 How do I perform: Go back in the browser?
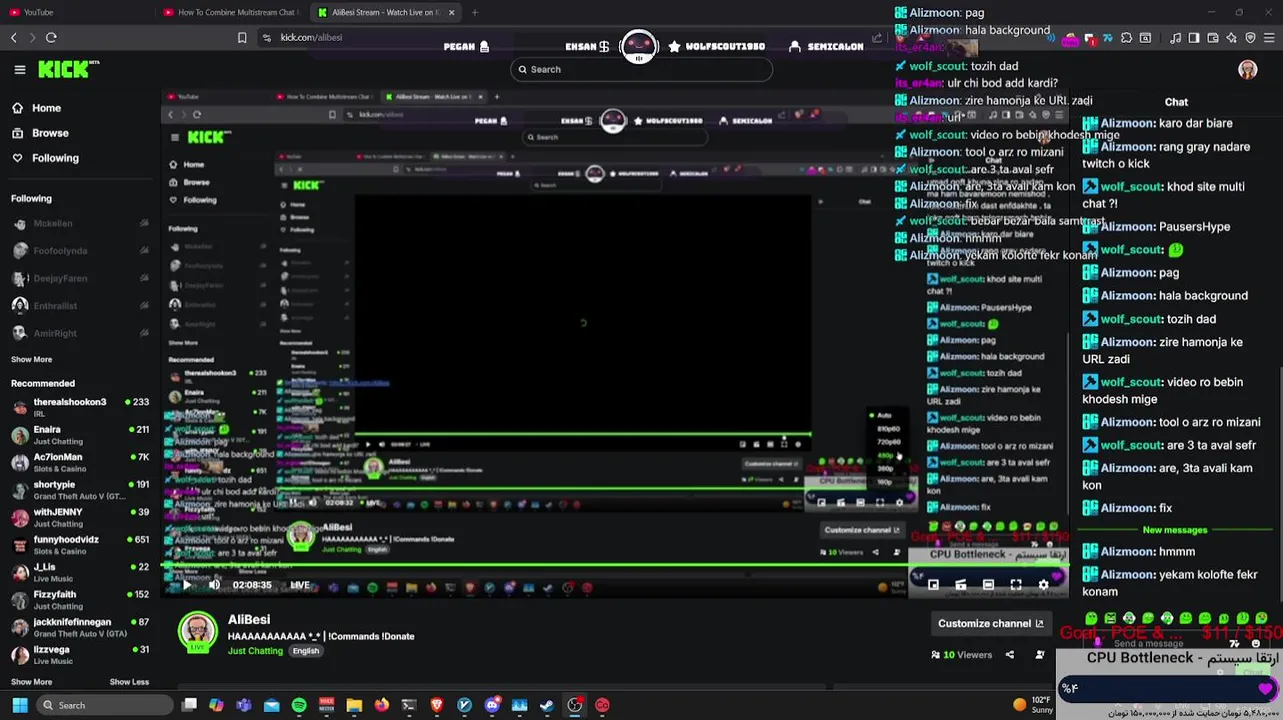tap(14, 37)
